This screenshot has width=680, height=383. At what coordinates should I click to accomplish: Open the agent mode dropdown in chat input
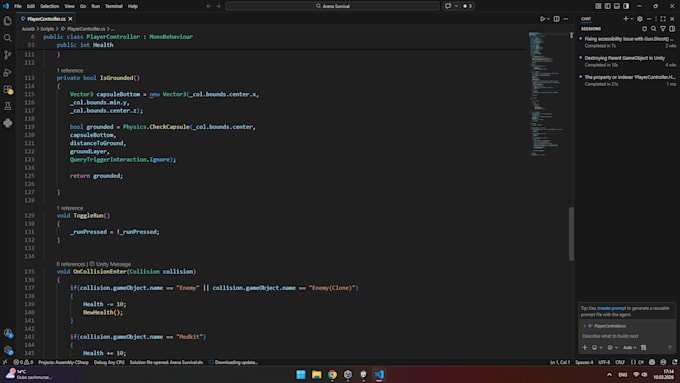(597, 347)
